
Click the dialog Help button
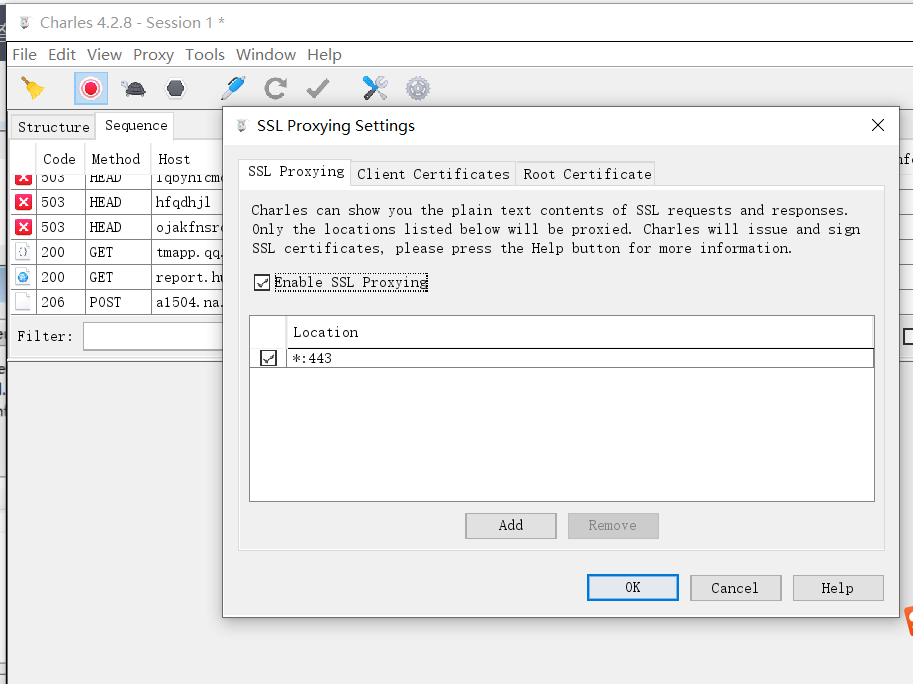[x=838, y=588]
